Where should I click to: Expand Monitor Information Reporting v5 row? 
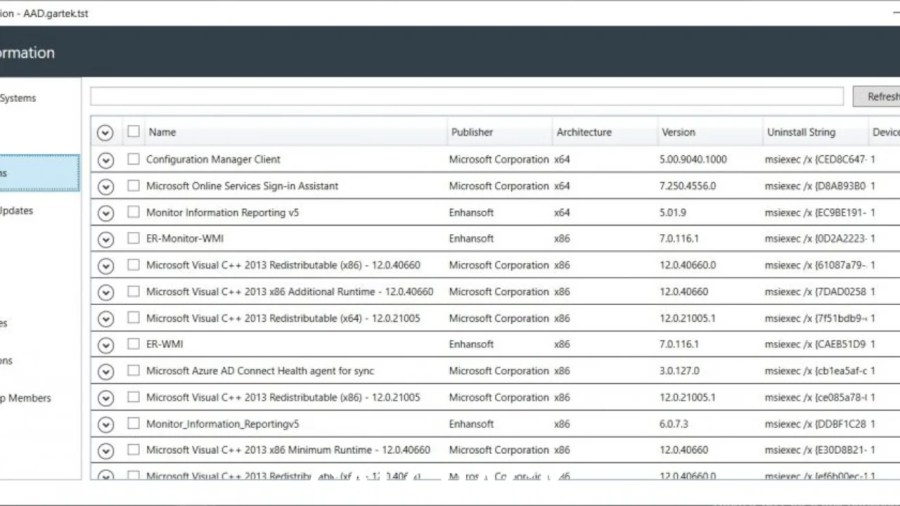(x=106, y=213)
